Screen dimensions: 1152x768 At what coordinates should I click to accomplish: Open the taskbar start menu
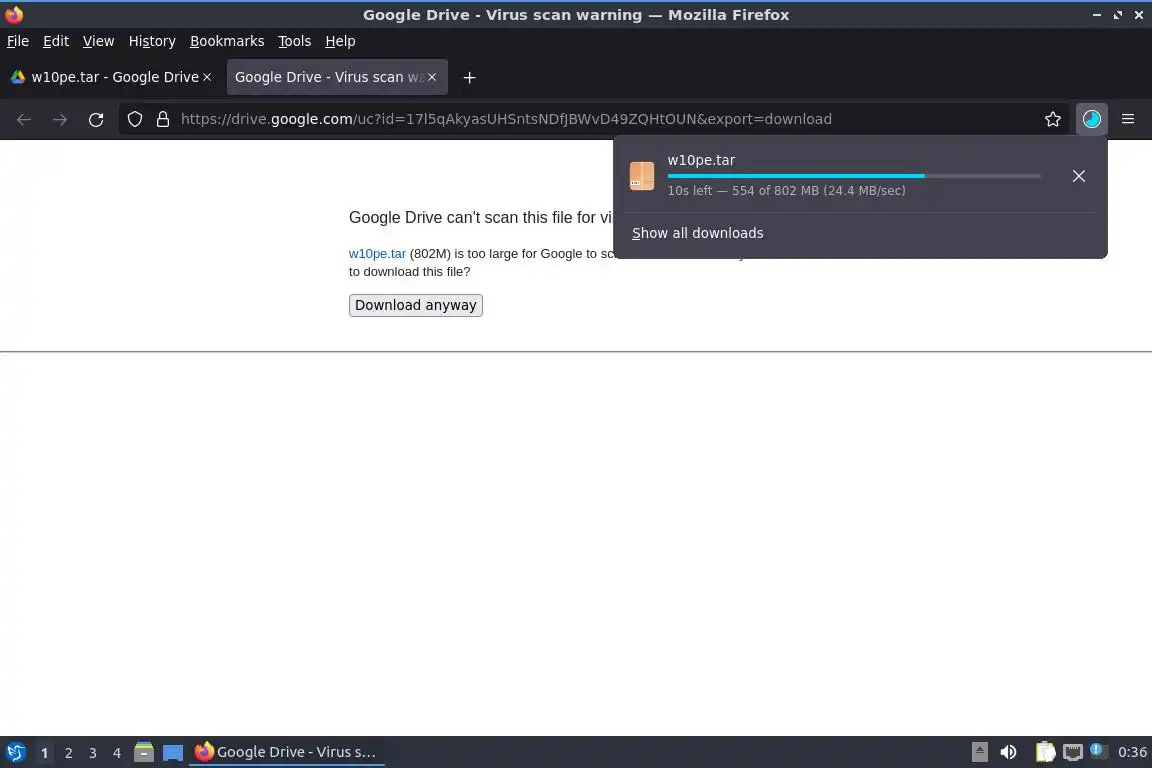pyautogui.click(x=15, y=752)
